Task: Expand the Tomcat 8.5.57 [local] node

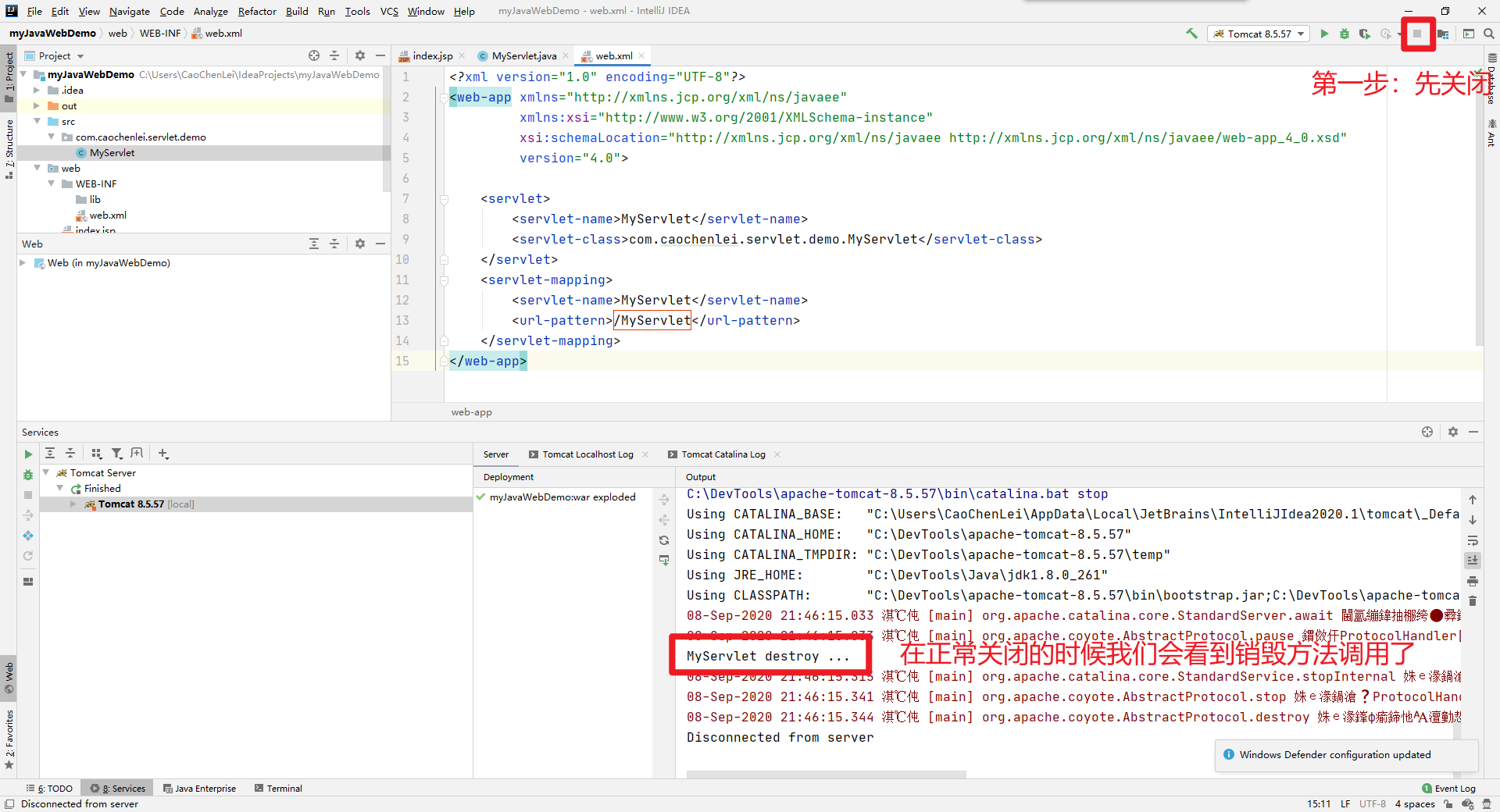Action: click(x=73, y=504)
